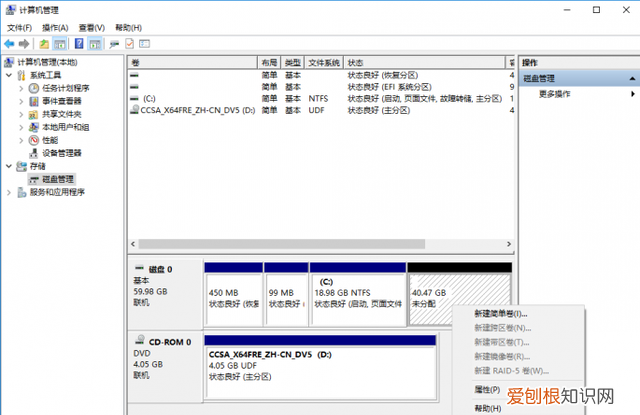Open the 文件(F) menu
Viewport: 640px width, 415px height.
[19, 28]
